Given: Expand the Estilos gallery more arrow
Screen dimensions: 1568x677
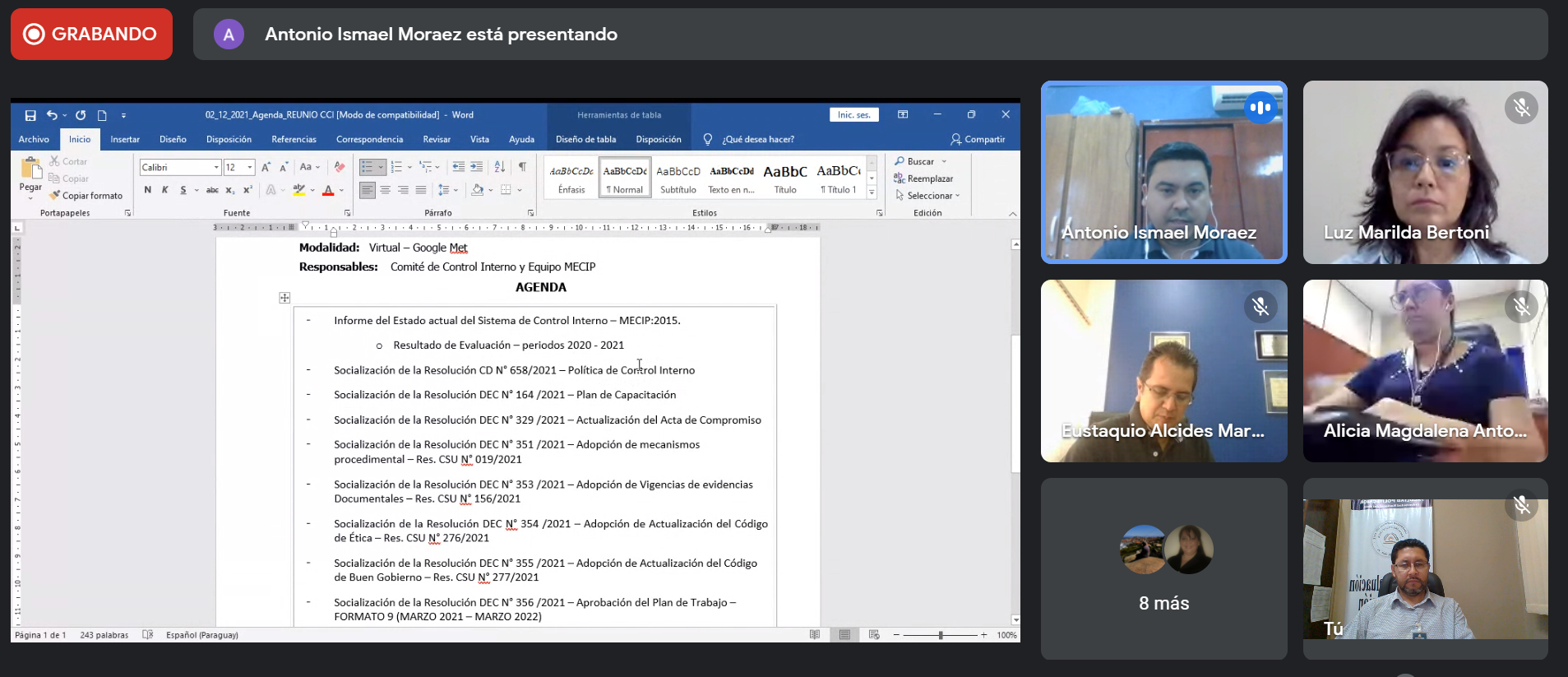Looking at the screenshot, I should point(872,193).
